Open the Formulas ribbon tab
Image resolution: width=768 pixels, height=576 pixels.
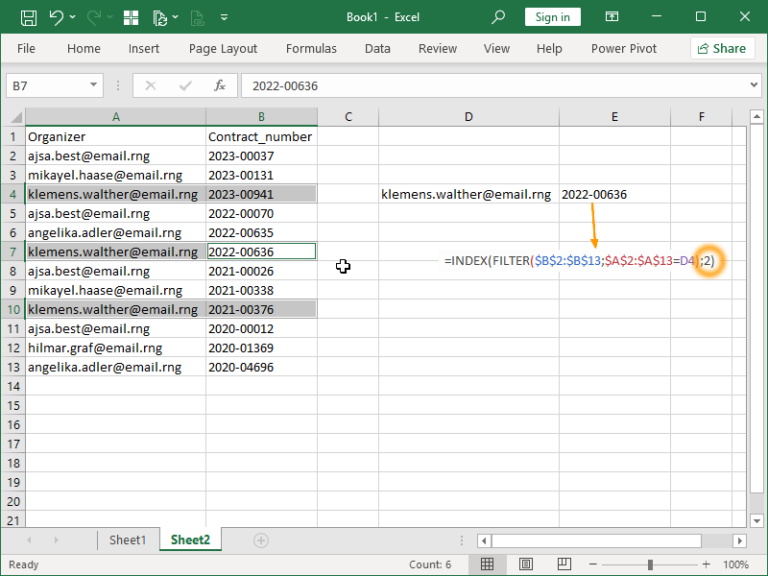[311, 48]
